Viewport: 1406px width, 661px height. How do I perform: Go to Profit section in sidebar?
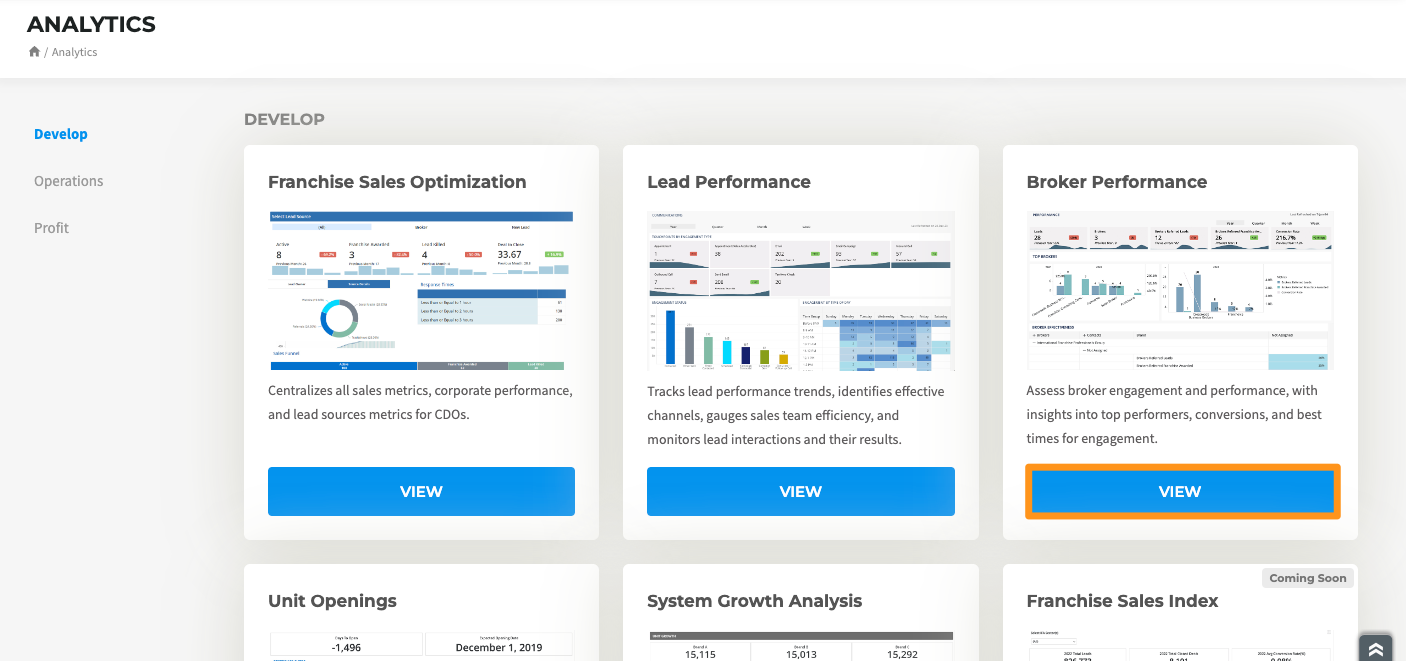(52, 228)
